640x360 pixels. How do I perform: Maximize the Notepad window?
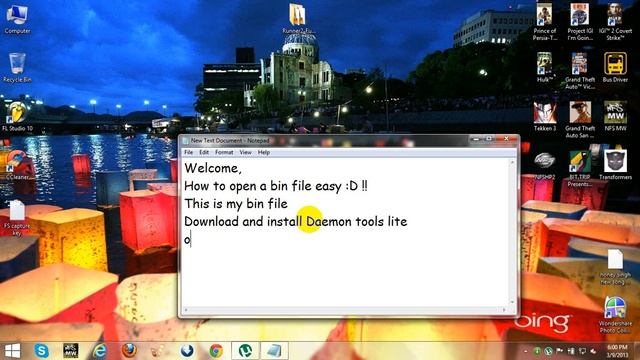489,139
